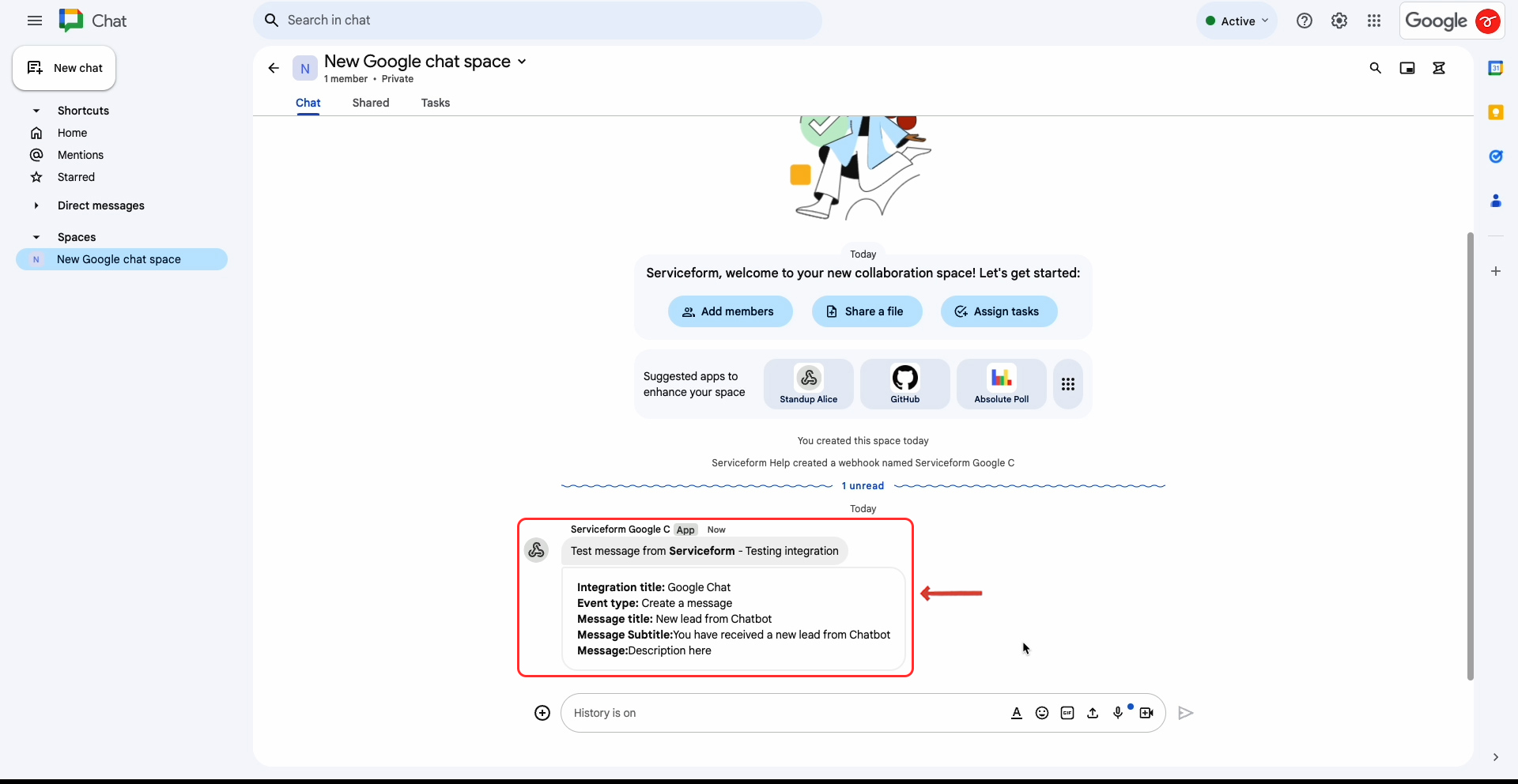Screen dimensions: 1518x784
Task: Open the Active status dropdown
Action: (x=1237, y=21)
